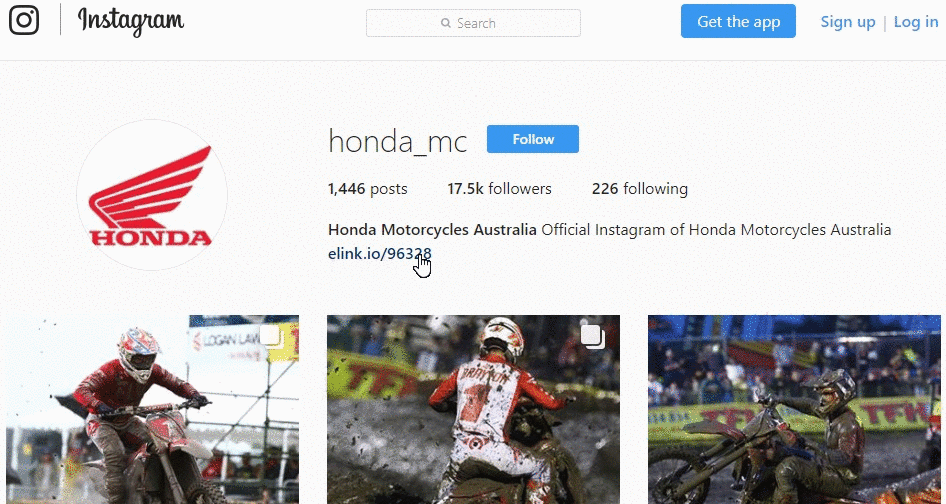Image resolution: width=946 pixels, height=504 pixels.
Task: Open first post of red rider
Action: pyautogui.click(x=152, y=409)
